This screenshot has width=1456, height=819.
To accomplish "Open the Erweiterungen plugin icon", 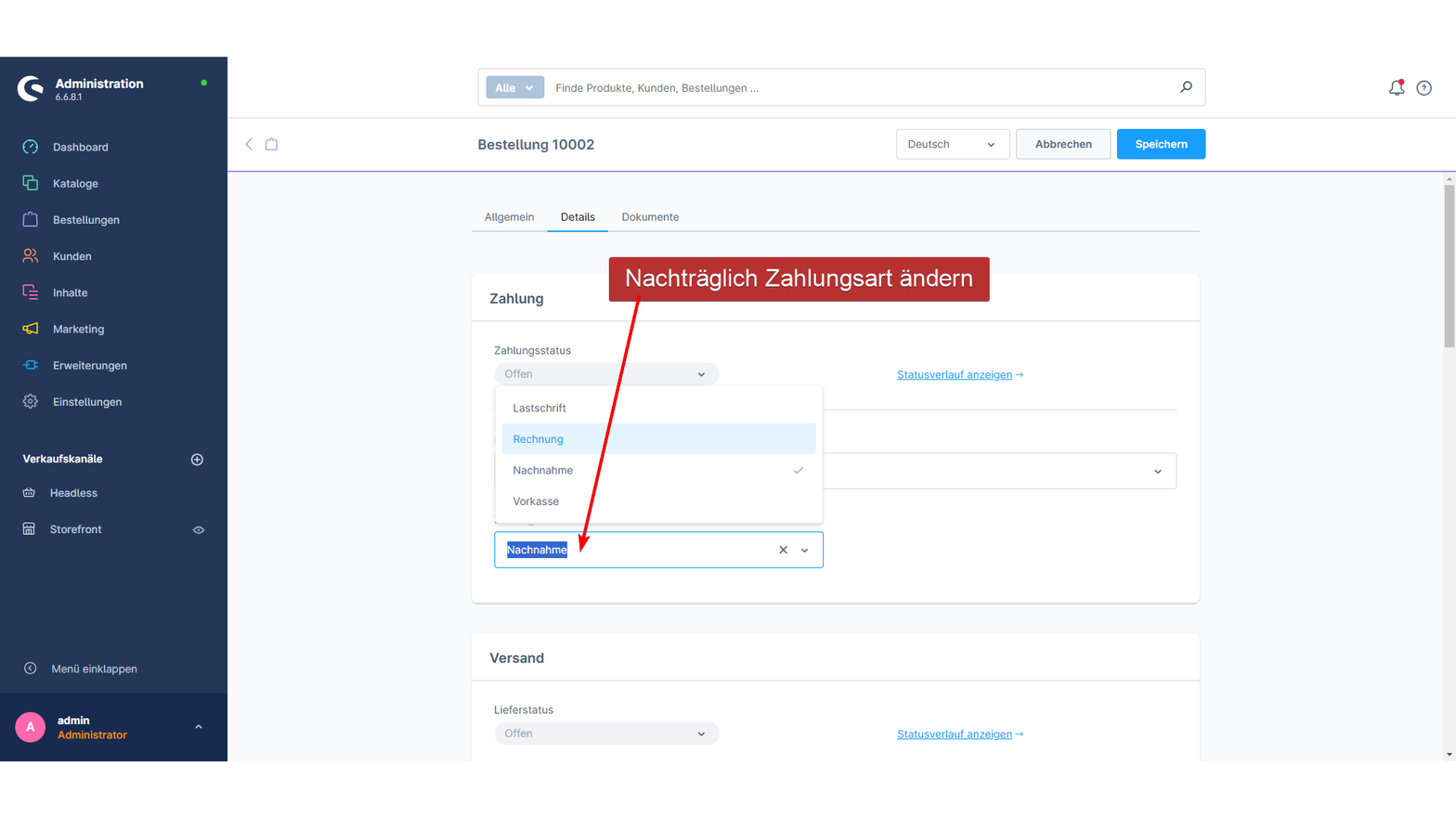I will [x=31, y=365].
